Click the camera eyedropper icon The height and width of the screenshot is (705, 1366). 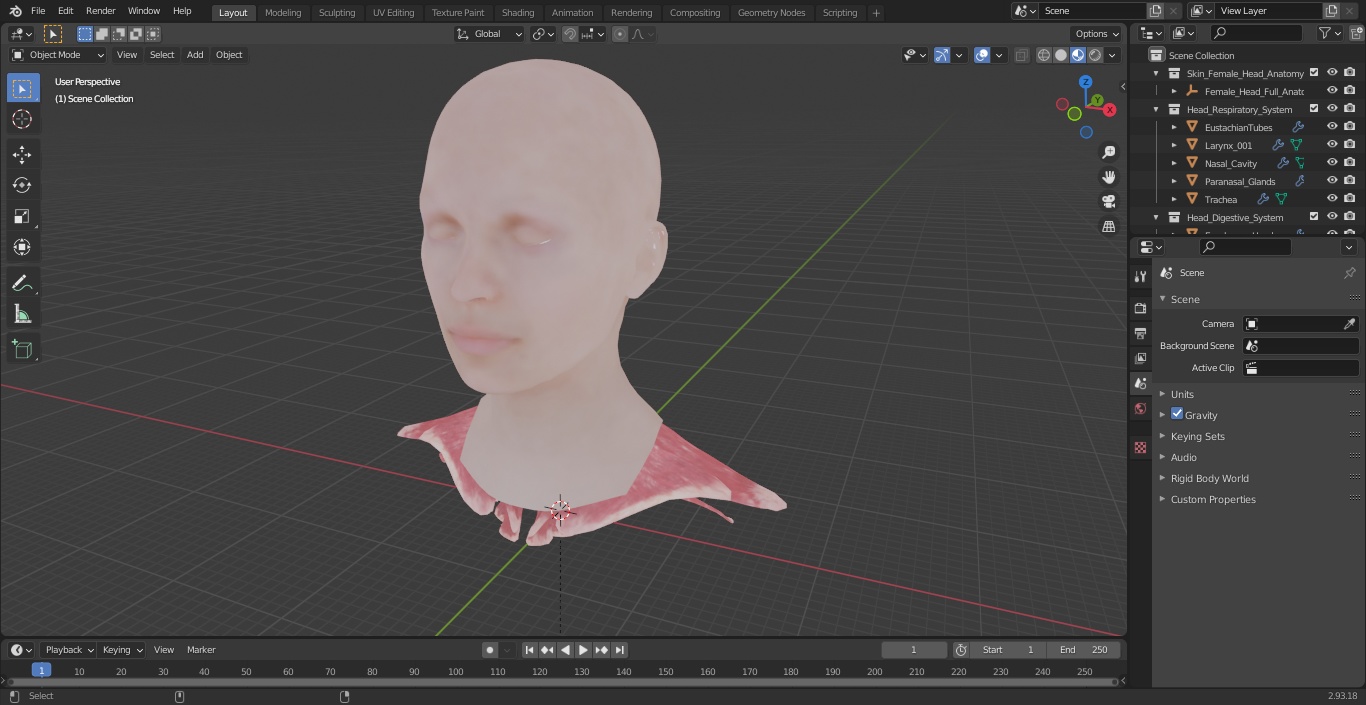tap(1349, 324)
